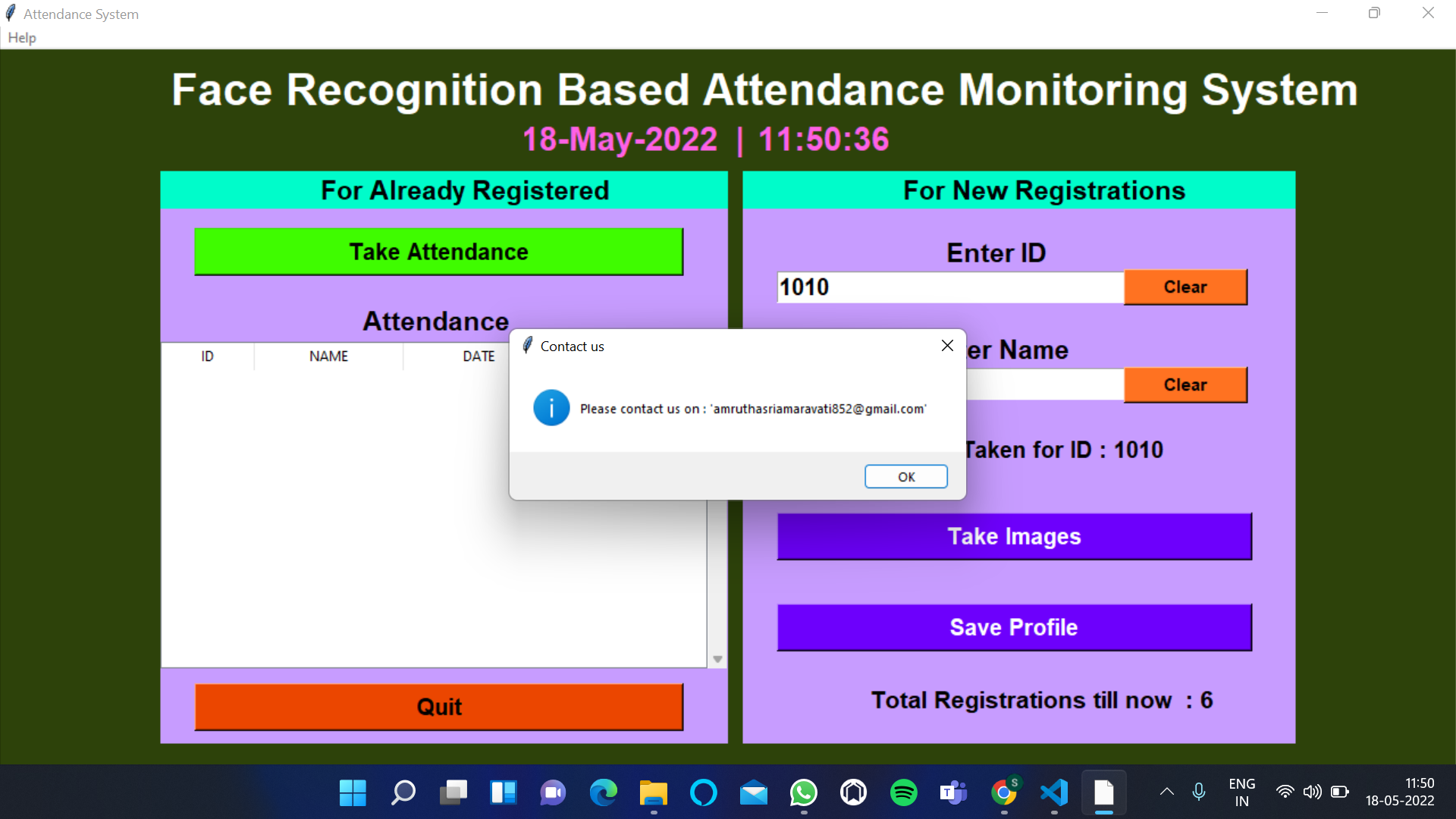
Task: Click the Take Images button
Action: 1014,537
